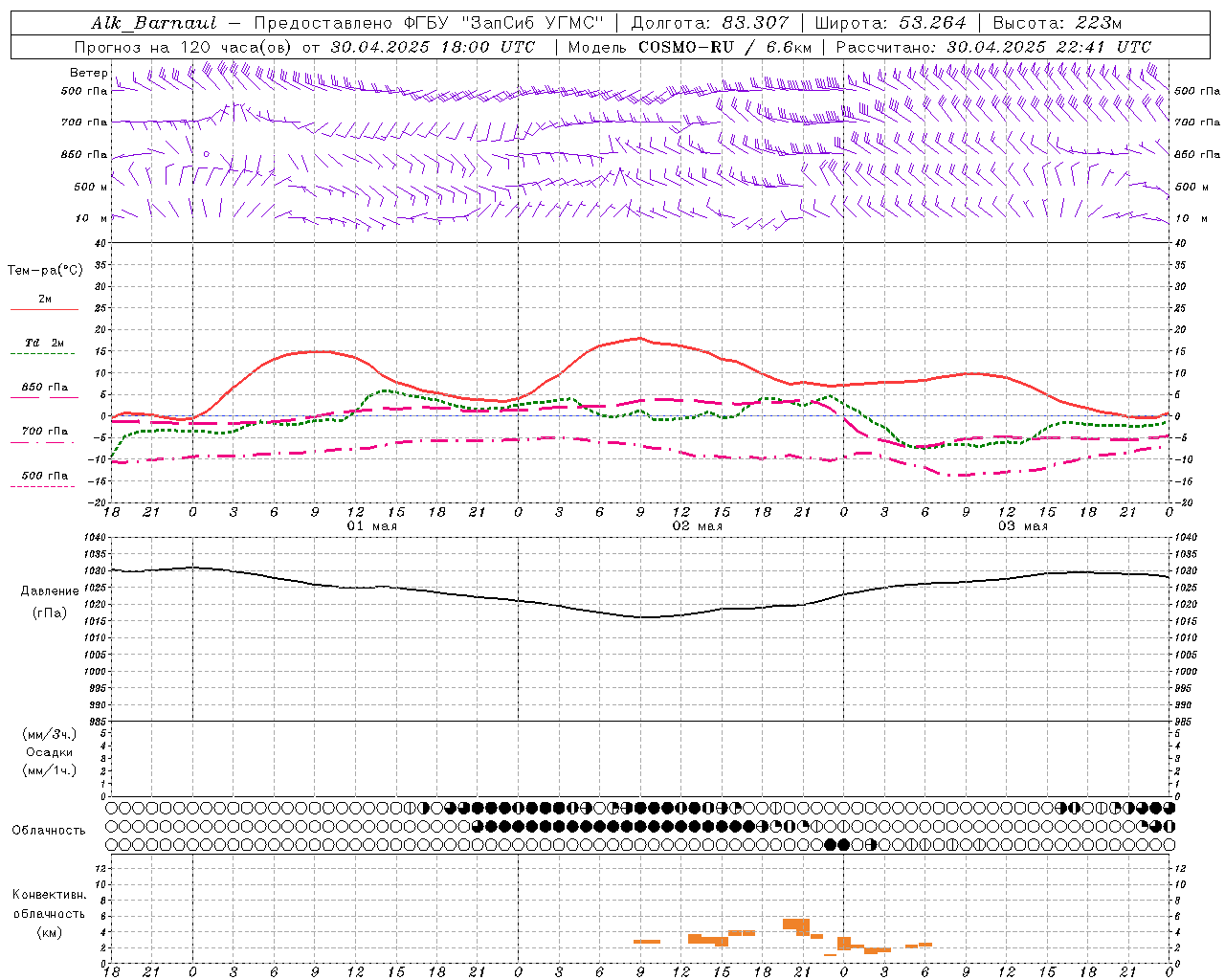
Task: Click the 'Модель COSMO-RU / 6.6км' label
Action: pos(690,47)
